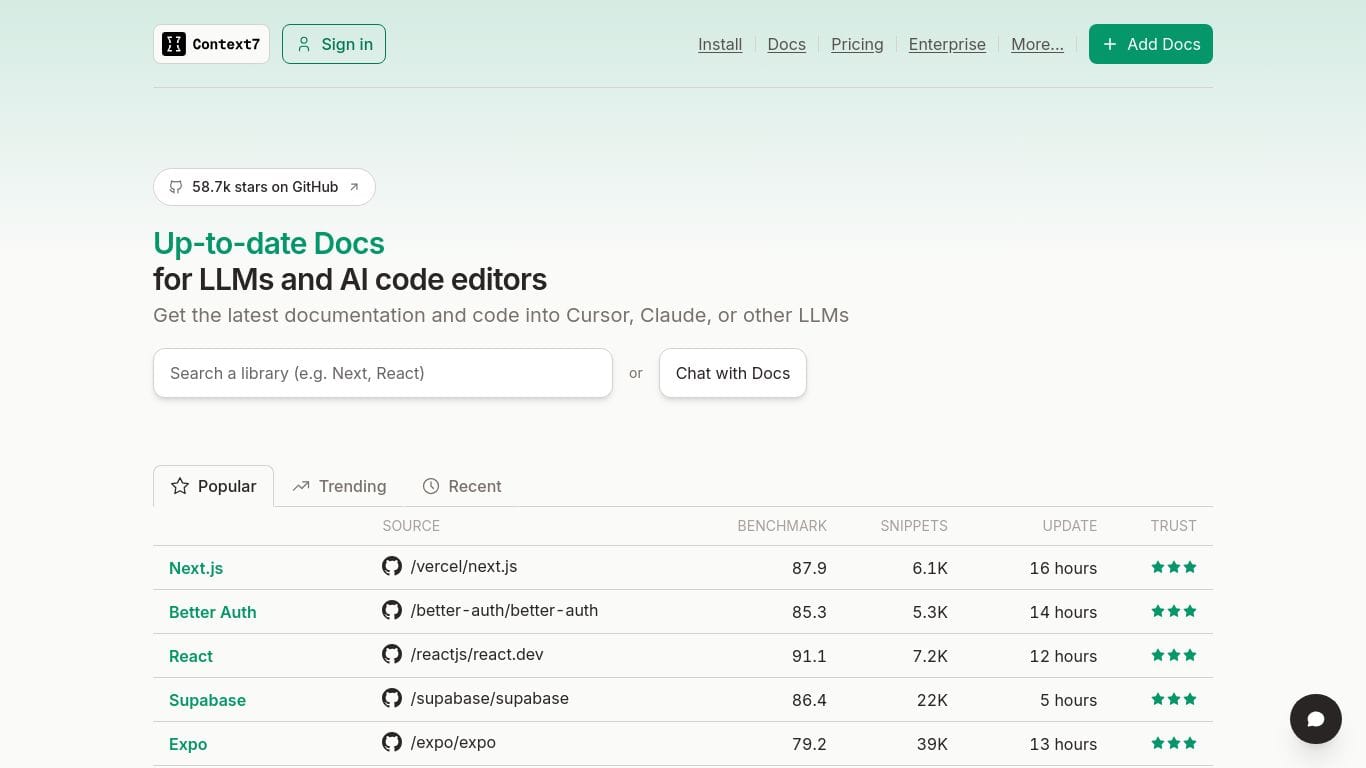This screenshot has width=1366, height=768.
Task: Click GitHub icon beside /supabase/supabase
Action: 392,698
